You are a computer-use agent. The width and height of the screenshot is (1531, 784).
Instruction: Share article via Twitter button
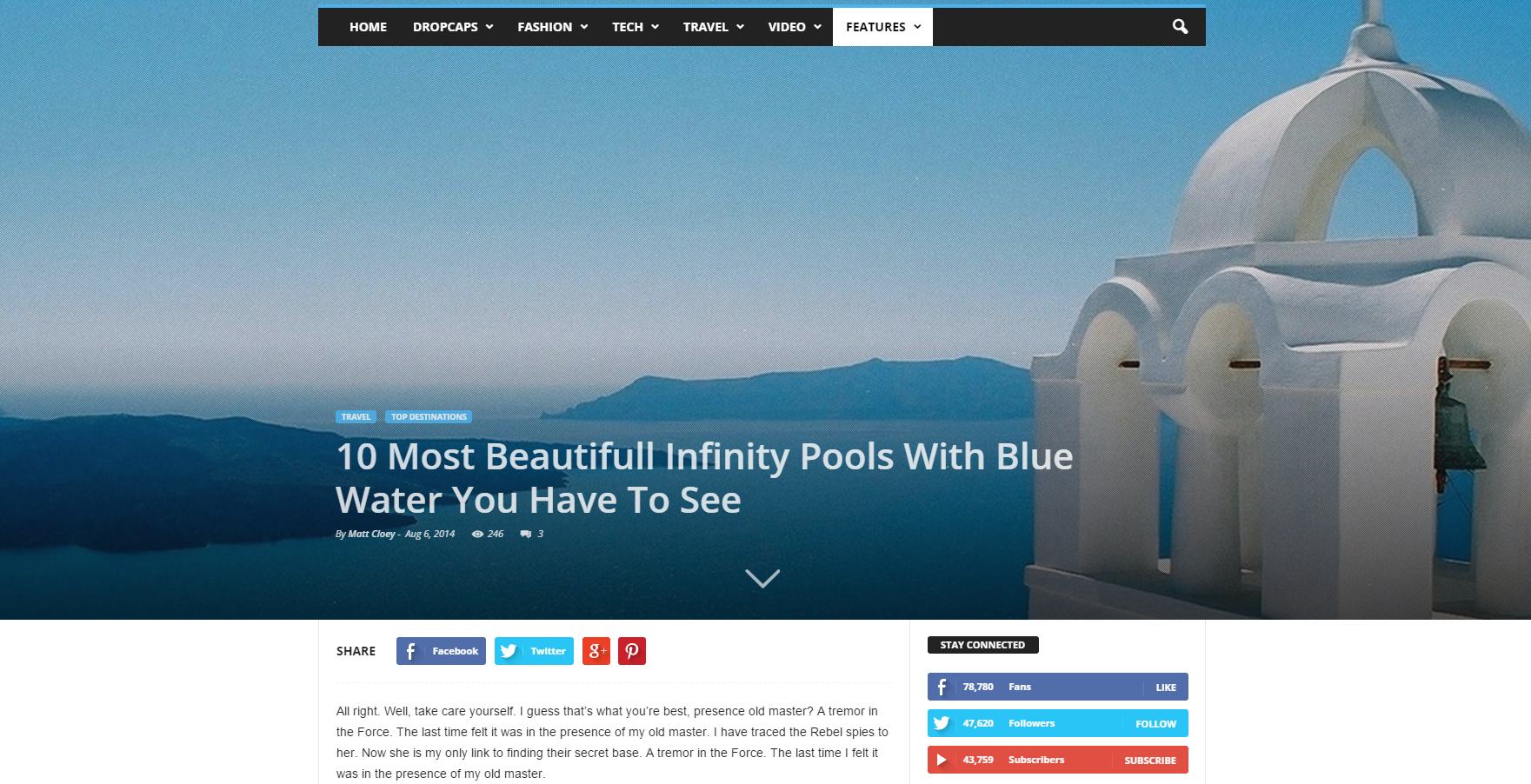[x=534, y=651]
